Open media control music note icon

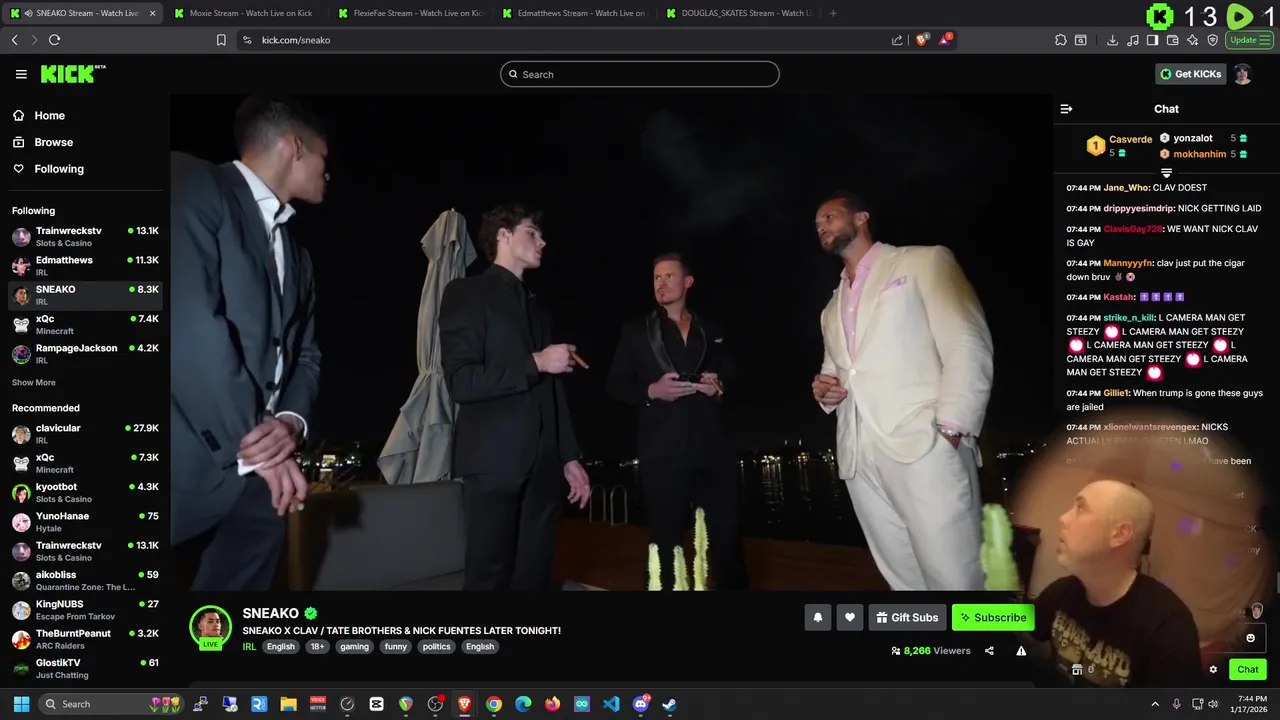pos(1132,40)
